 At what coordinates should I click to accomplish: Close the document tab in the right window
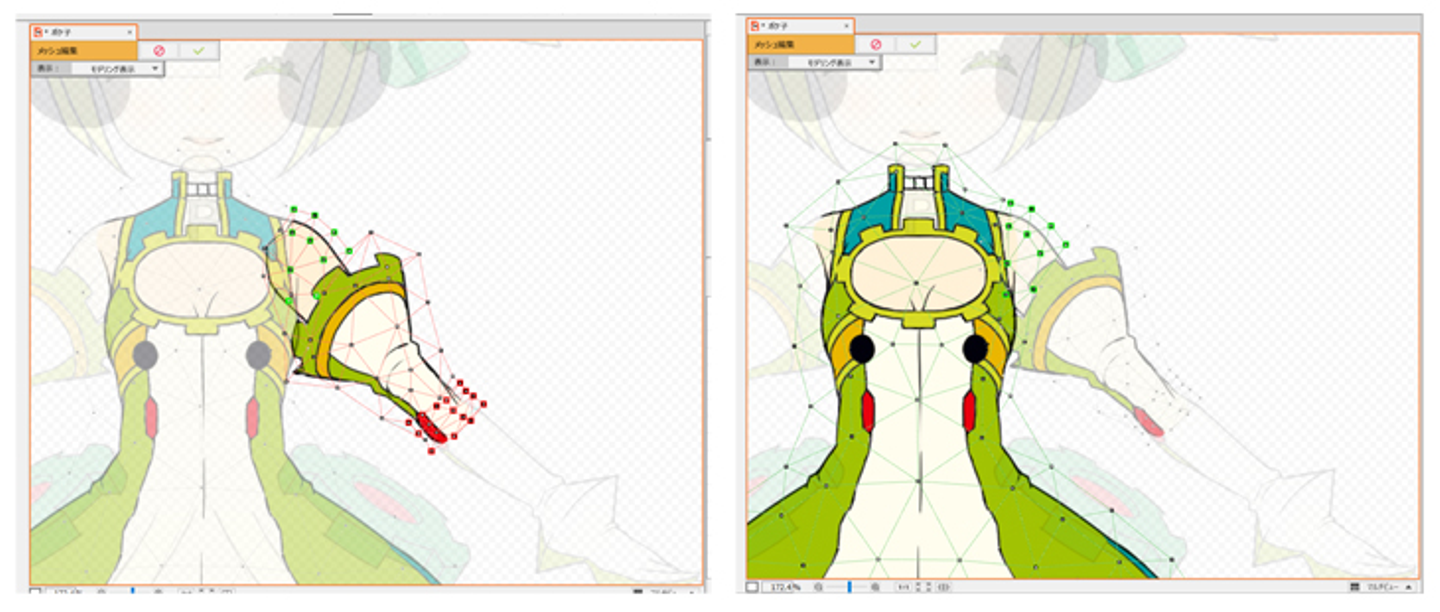846,26
